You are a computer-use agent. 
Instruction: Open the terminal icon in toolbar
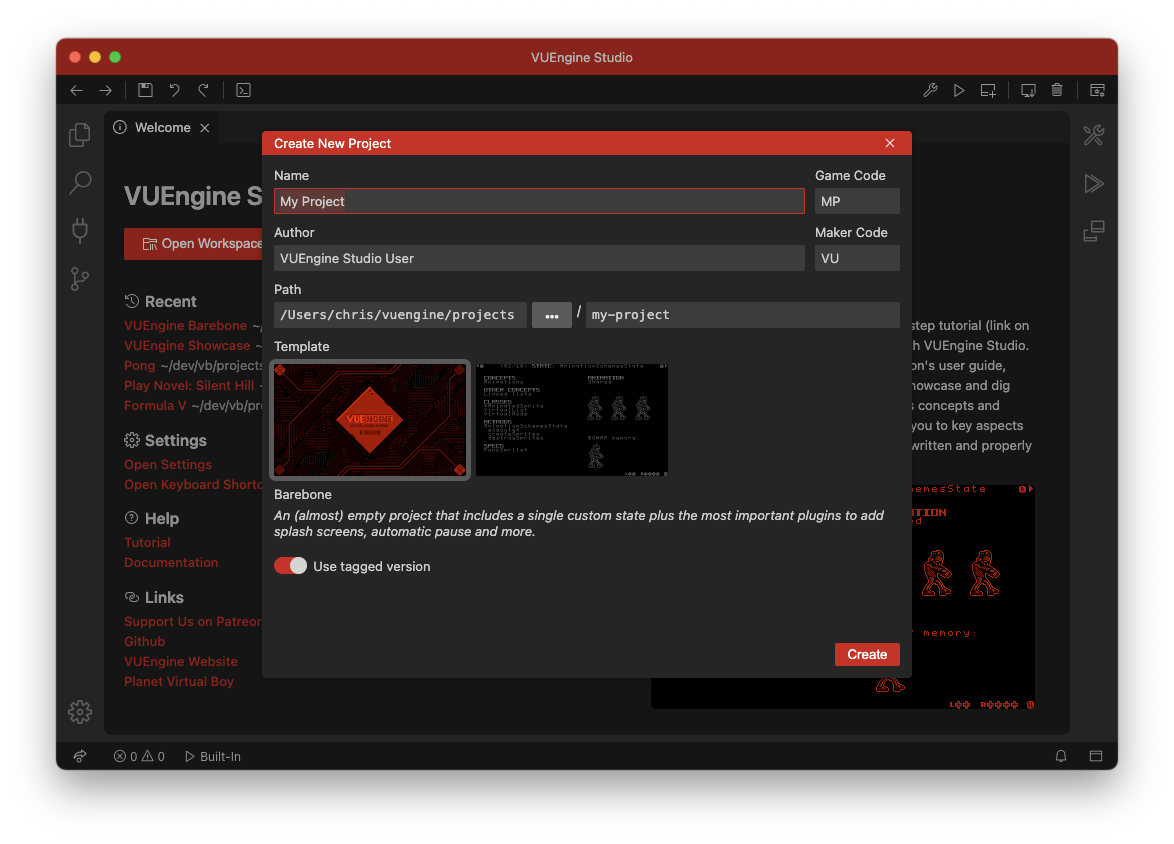(x=243, y=90)
